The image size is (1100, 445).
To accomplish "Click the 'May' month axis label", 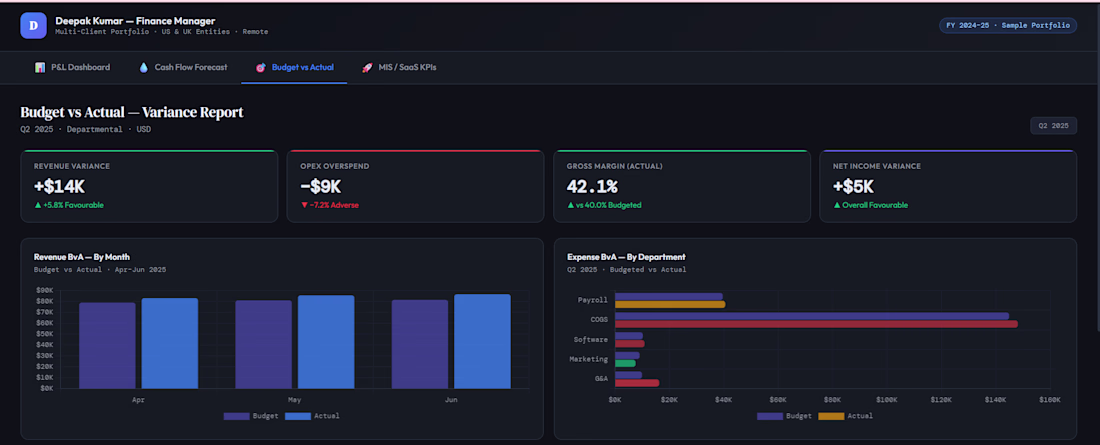I will click(x=295, y=399).
